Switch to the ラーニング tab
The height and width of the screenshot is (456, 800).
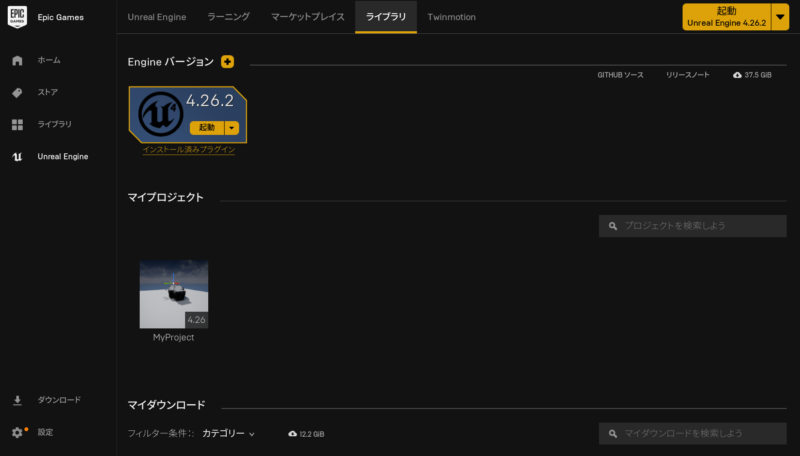[x=229, y=17]
